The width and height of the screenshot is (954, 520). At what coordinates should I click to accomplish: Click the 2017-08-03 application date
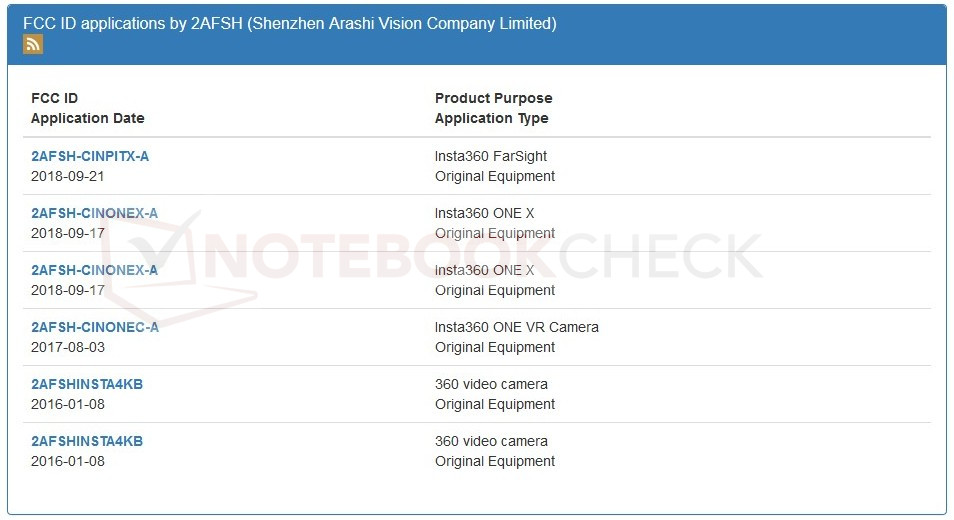click(x=67, y=347)
